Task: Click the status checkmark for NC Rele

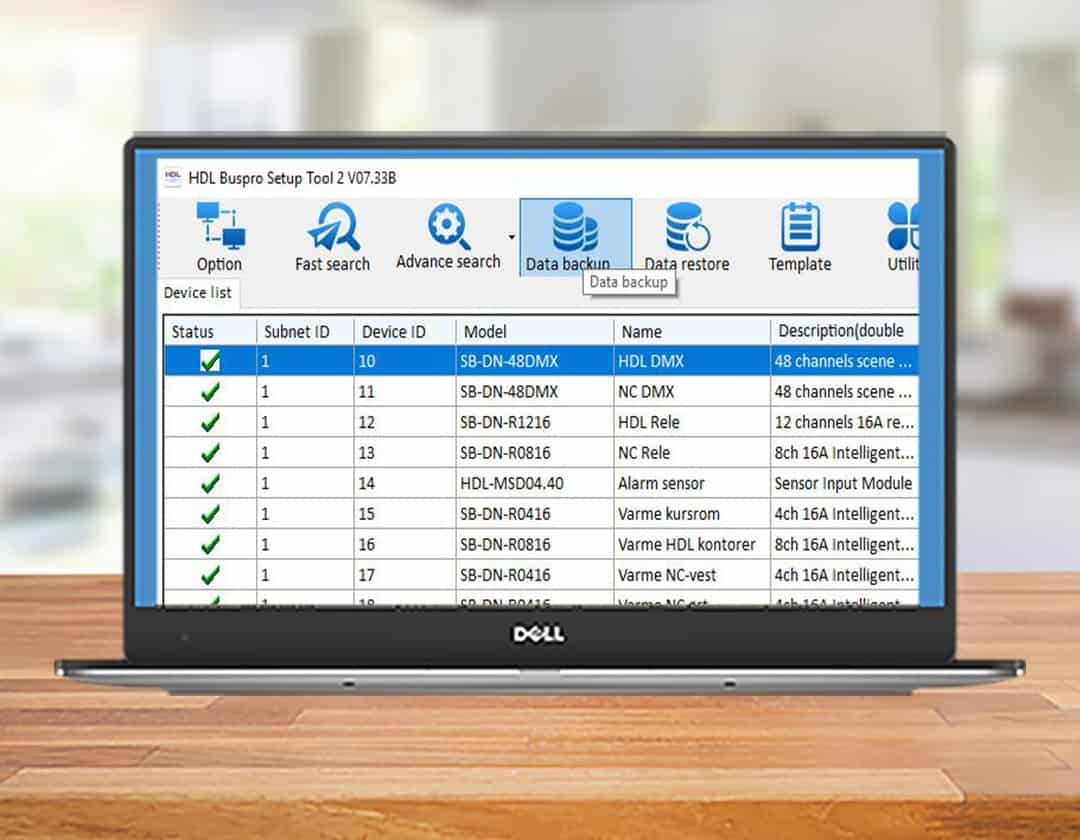Action: (x=210, y=453)
